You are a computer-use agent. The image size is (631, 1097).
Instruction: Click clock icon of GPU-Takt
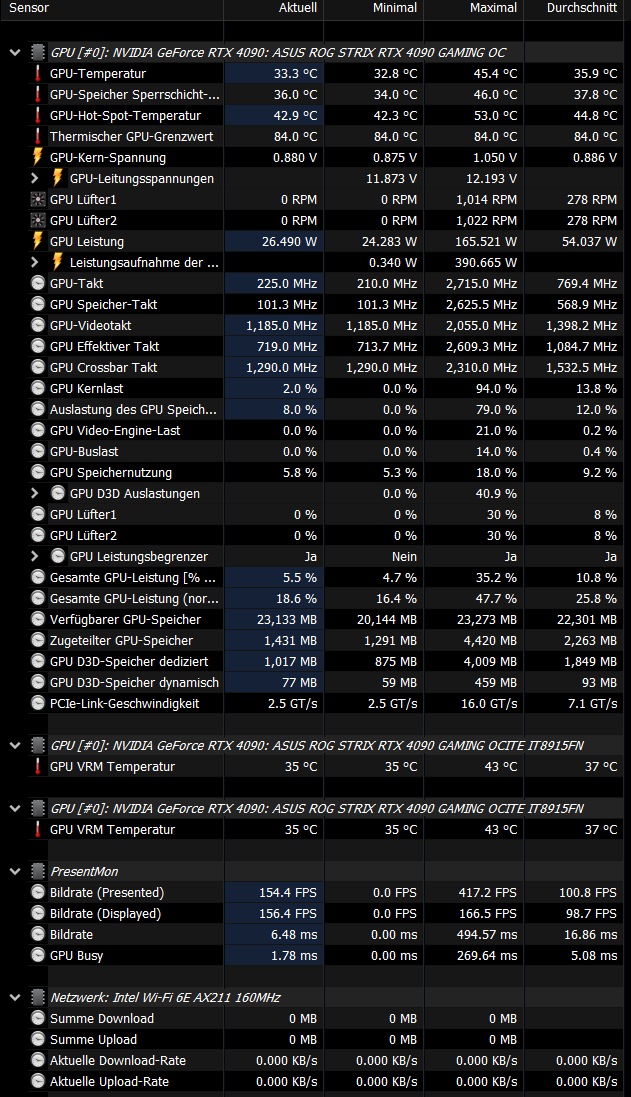tap(38, 283)
